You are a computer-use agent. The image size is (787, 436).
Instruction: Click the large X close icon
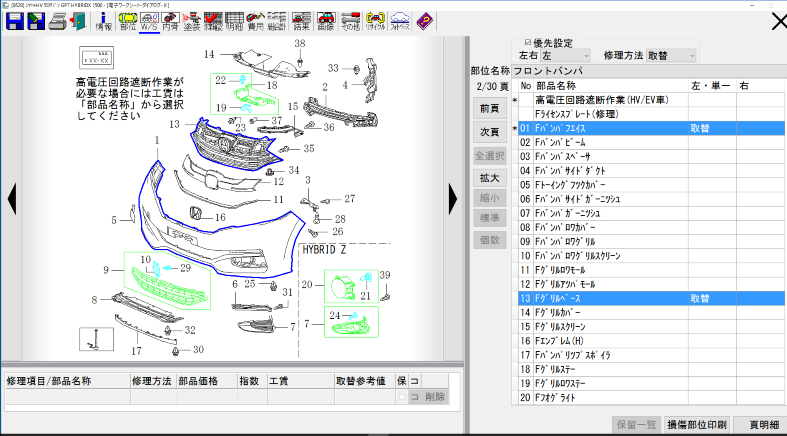point(779,22)
